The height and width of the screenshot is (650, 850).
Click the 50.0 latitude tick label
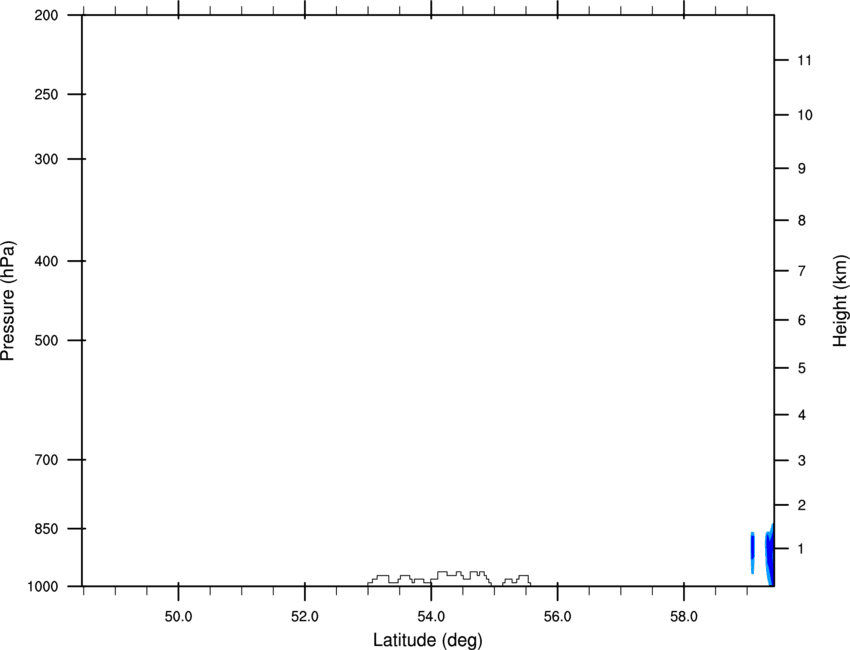pos(178,617)
